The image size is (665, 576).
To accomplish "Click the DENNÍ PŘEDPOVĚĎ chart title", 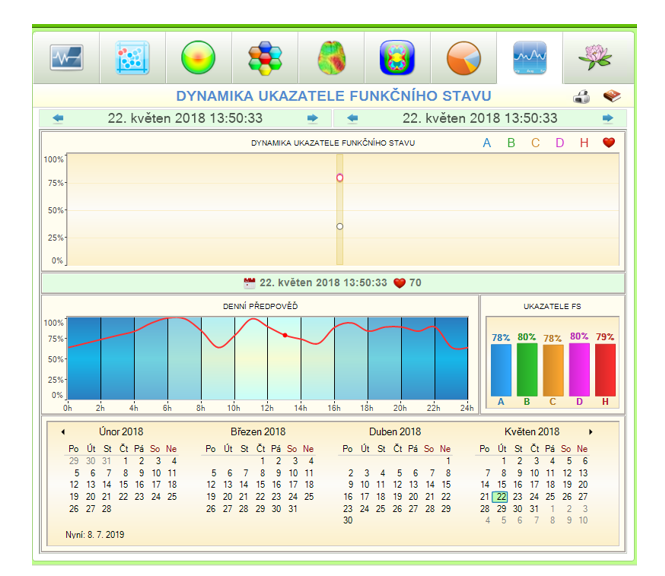I will click(260, 306).
